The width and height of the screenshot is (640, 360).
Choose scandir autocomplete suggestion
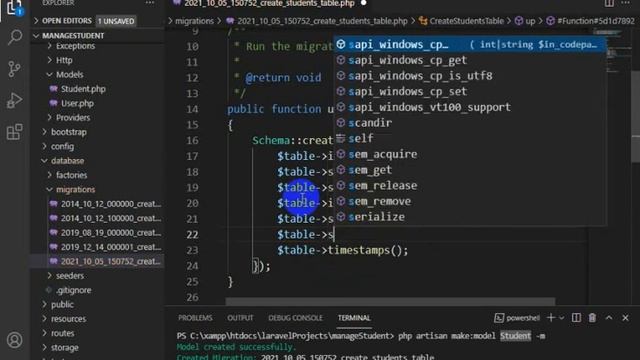[x=470, y=123]
